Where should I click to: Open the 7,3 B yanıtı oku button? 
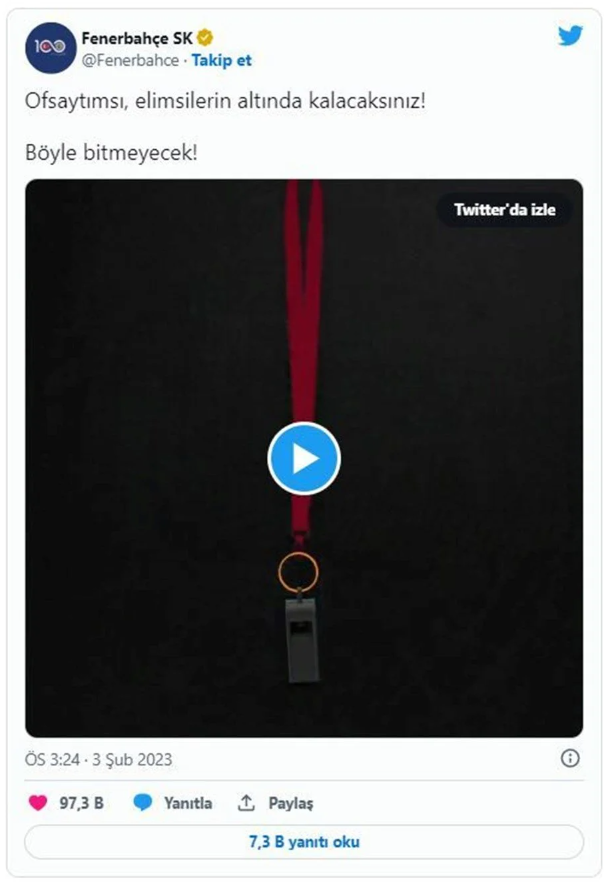point(304,842)
